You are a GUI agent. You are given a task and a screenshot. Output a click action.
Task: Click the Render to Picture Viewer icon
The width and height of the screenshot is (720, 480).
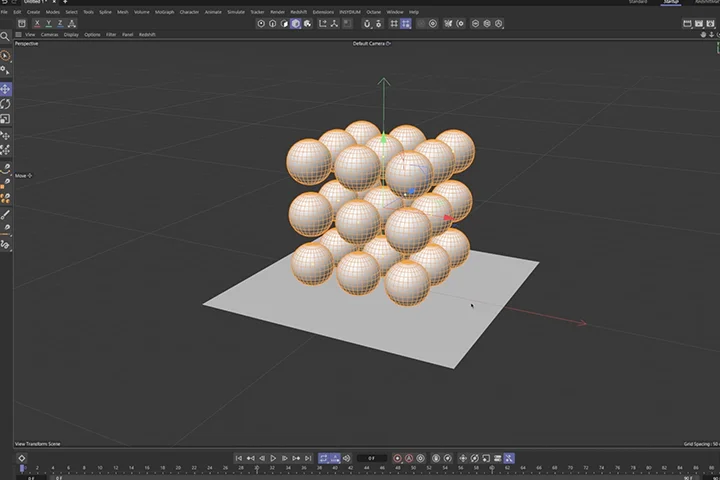click(x=698, y=23)
